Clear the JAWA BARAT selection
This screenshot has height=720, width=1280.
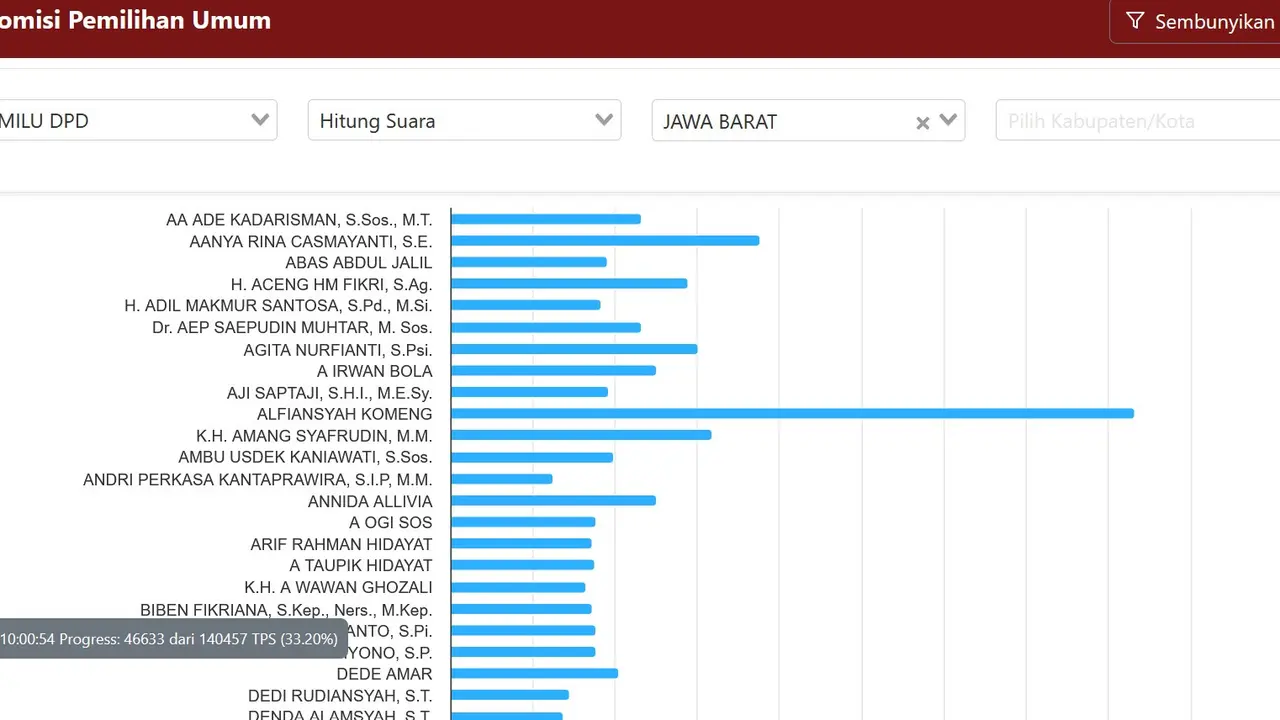(922, 122)
